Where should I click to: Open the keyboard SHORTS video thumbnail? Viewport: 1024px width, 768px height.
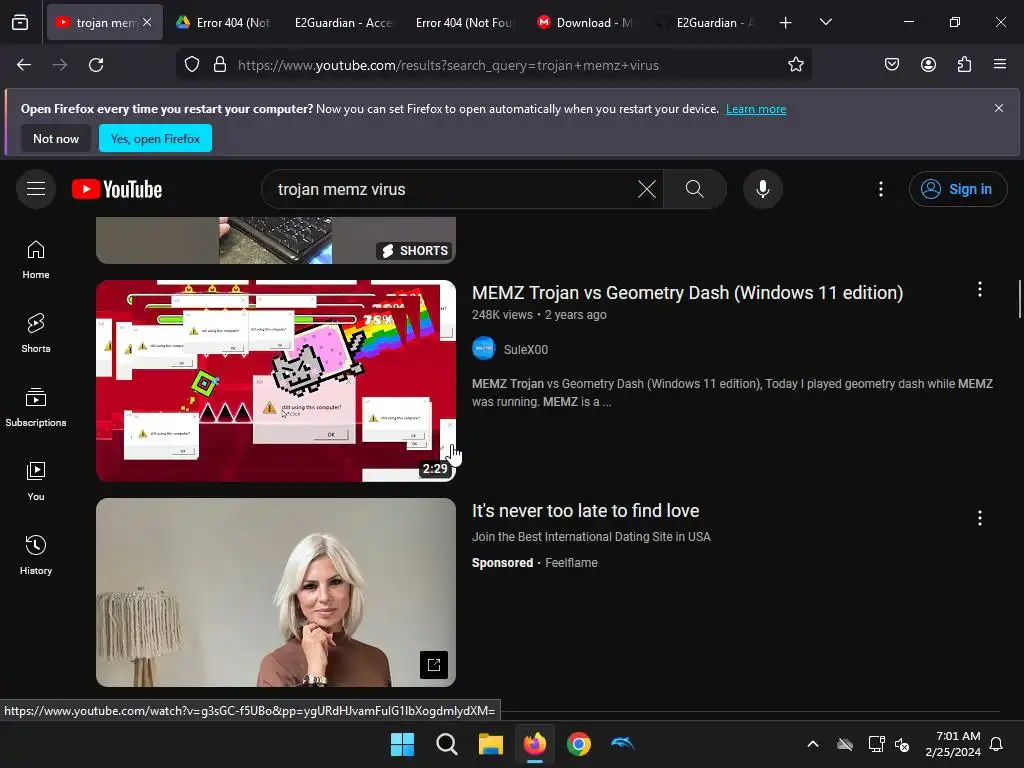click(276, 240)
